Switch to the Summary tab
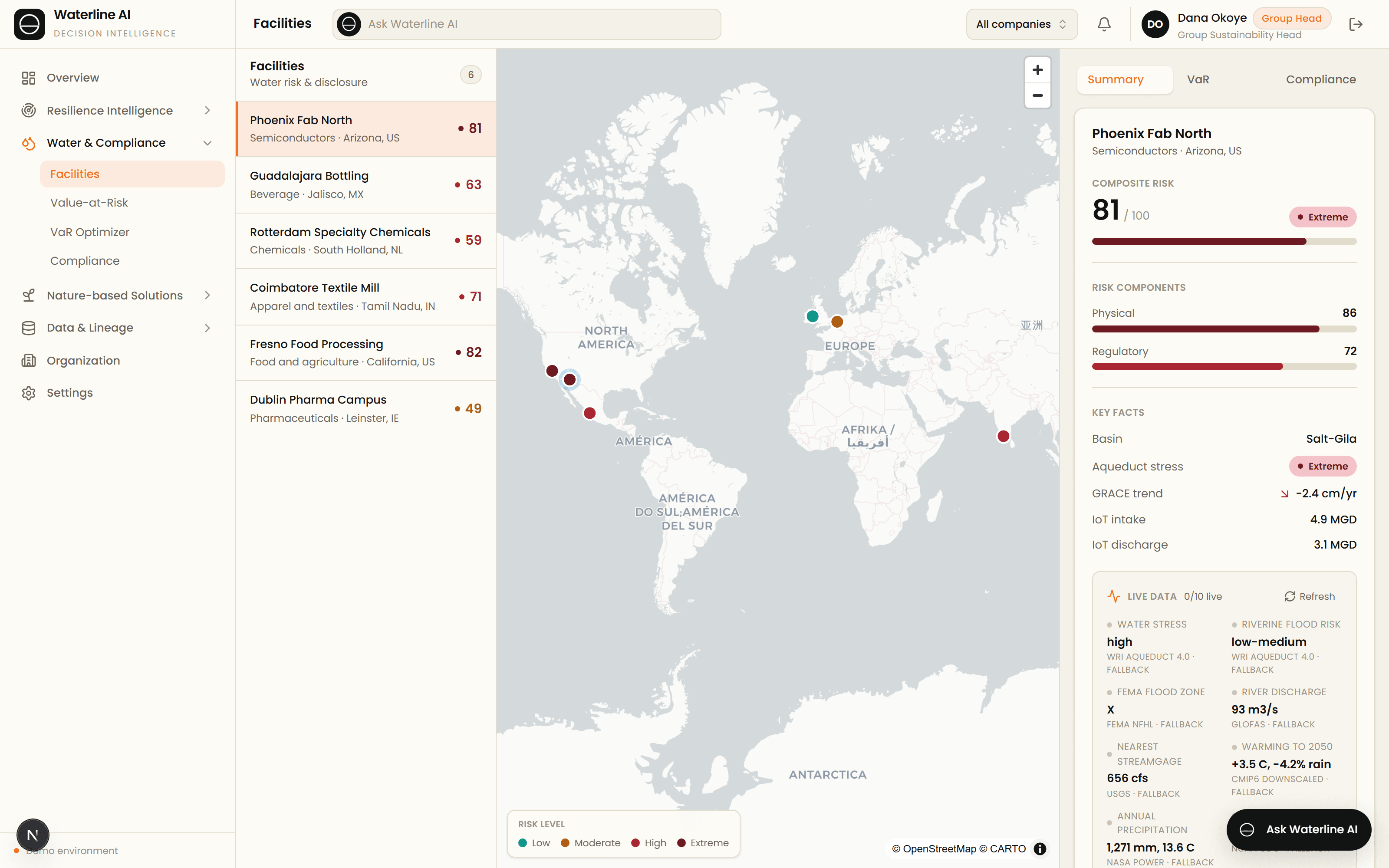 1125,80
